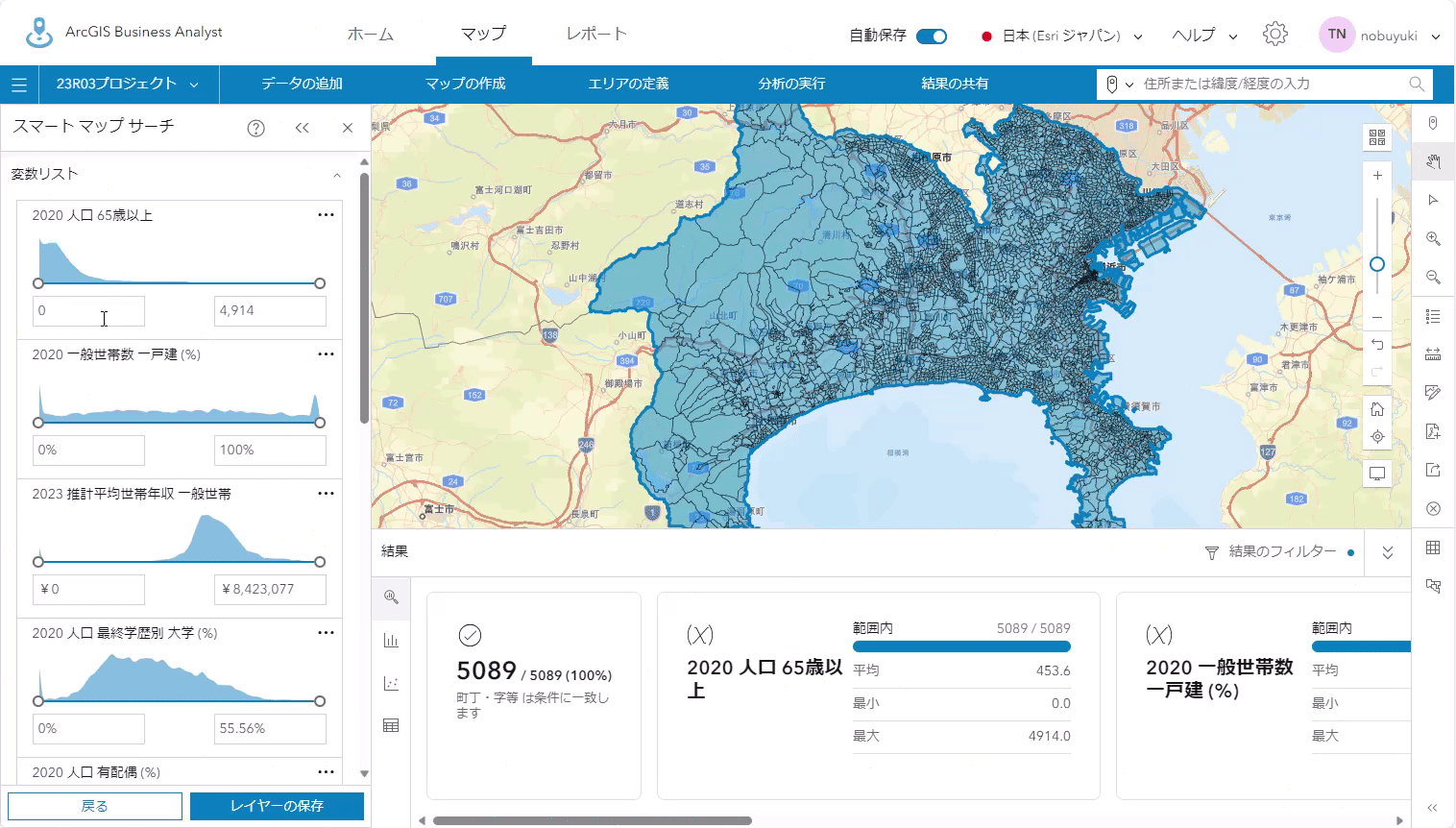The image size is (1456, 828).
Task: Click left range handle of 65歳以上 histogram
Action: pos(38,283)
